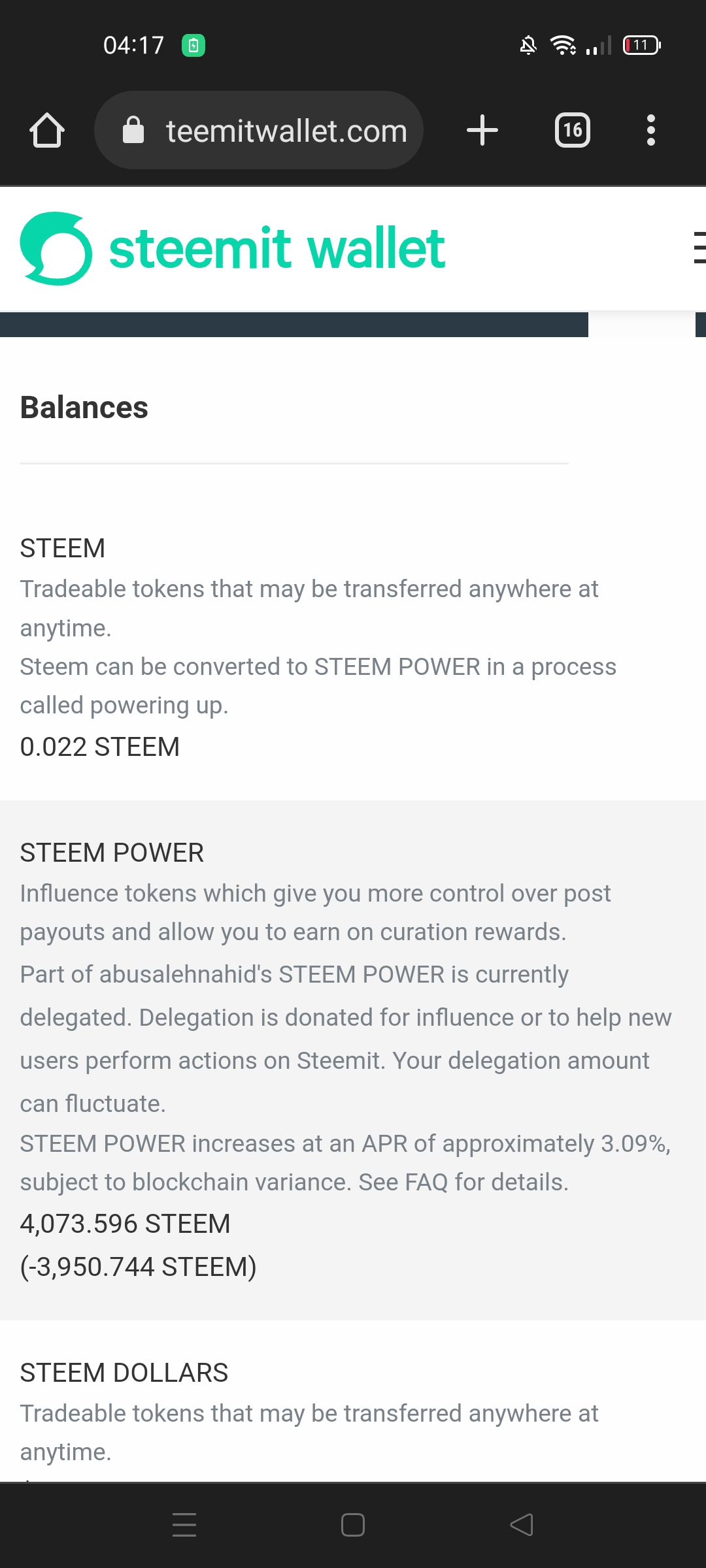The width and height of the screenshot is (706, 1568).
Task: Click the steemit wallet title text
Action: tap(277, 248)
